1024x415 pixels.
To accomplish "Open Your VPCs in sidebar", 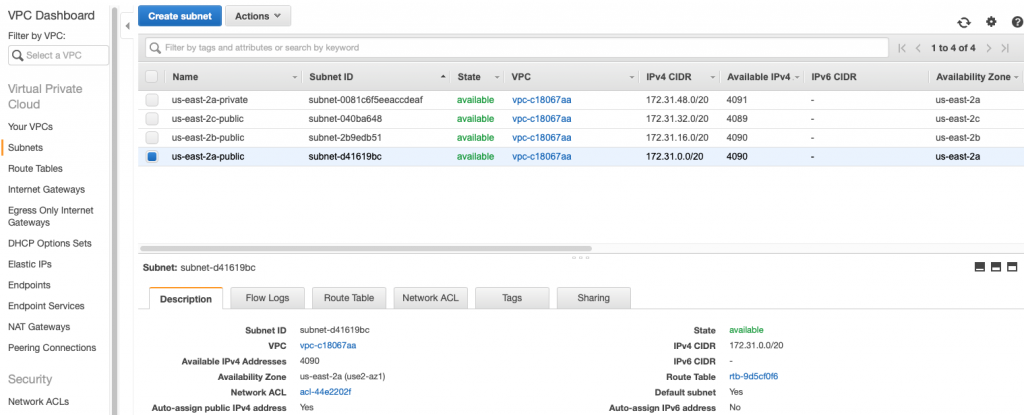I will point(30,127).
